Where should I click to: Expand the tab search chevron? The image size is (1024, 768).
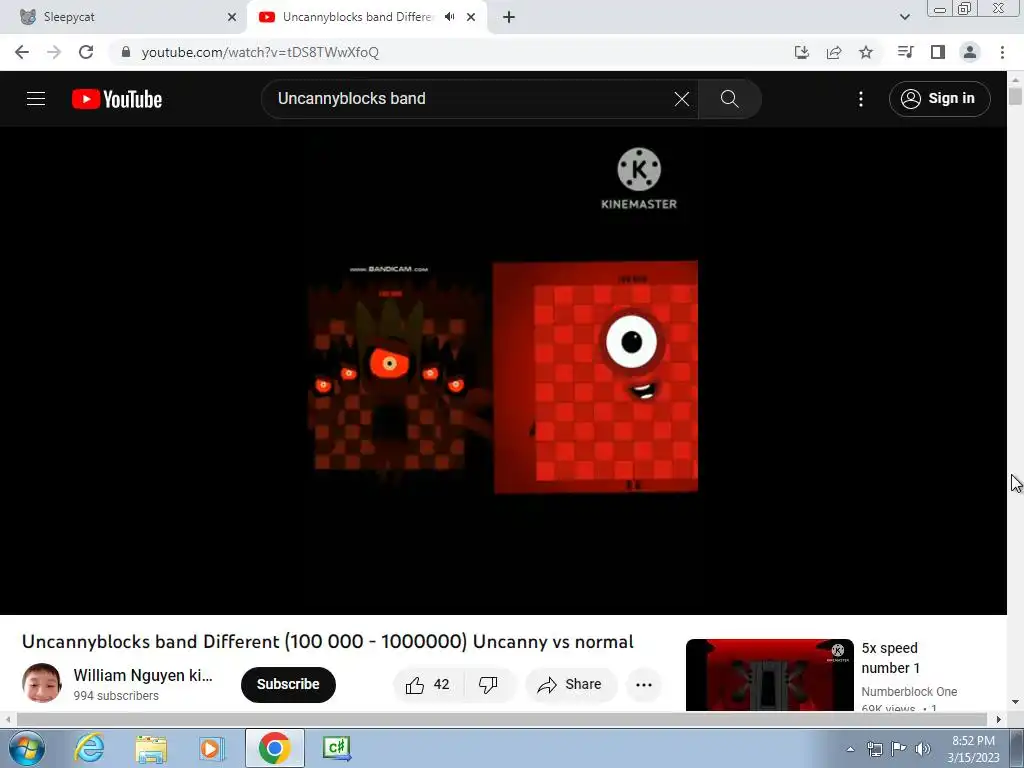tap(904, 17)
